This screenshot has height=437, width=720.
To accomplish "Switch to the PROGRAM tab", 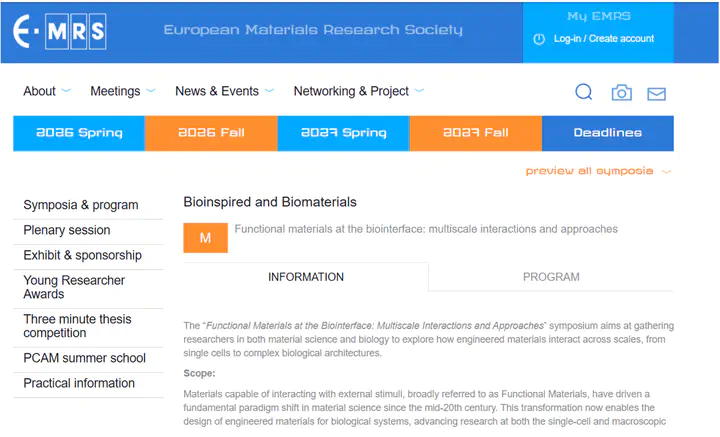I will point(551,277).
